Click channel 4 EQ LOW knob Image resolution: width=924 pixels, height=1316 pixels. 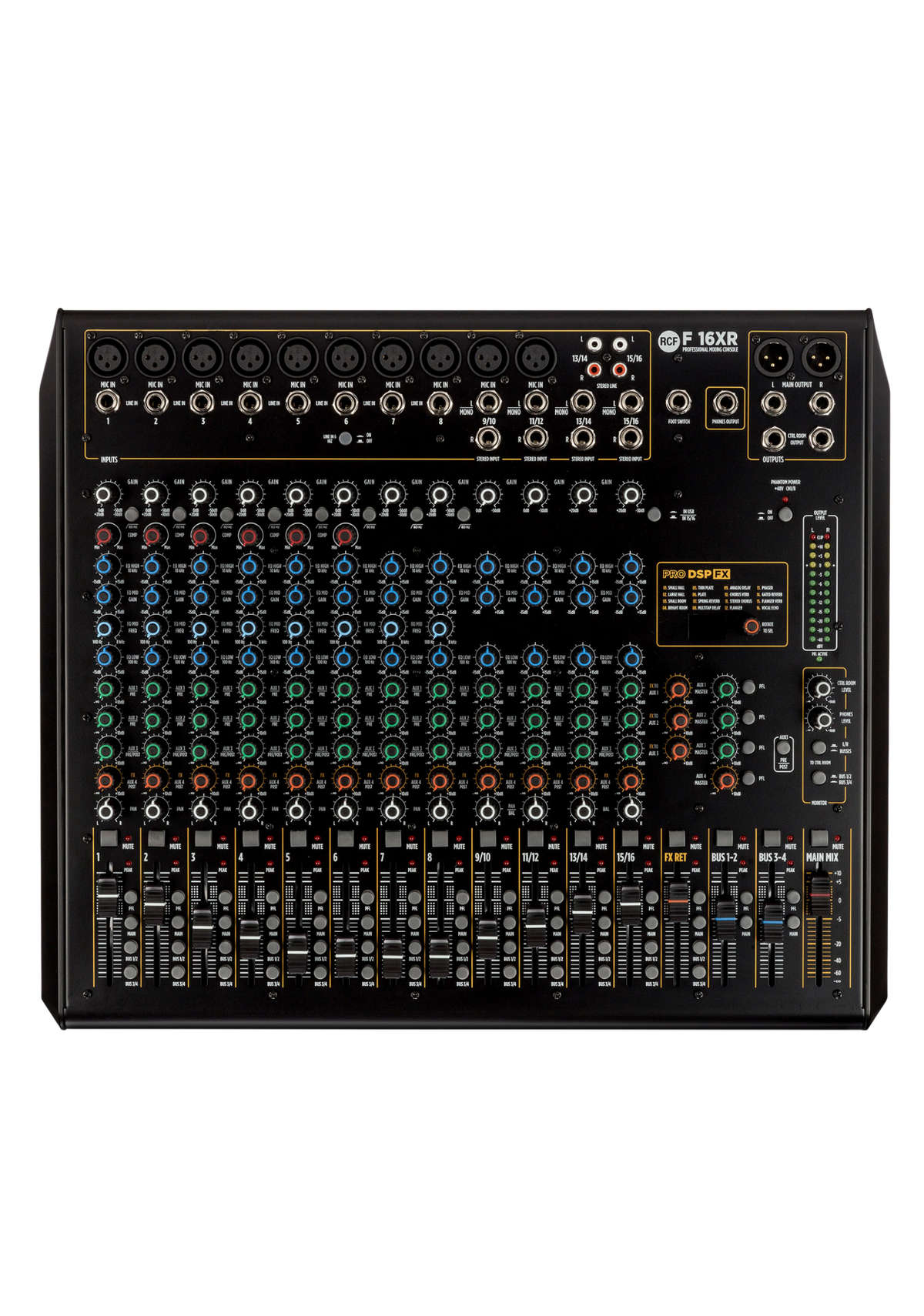pos(249,657)
